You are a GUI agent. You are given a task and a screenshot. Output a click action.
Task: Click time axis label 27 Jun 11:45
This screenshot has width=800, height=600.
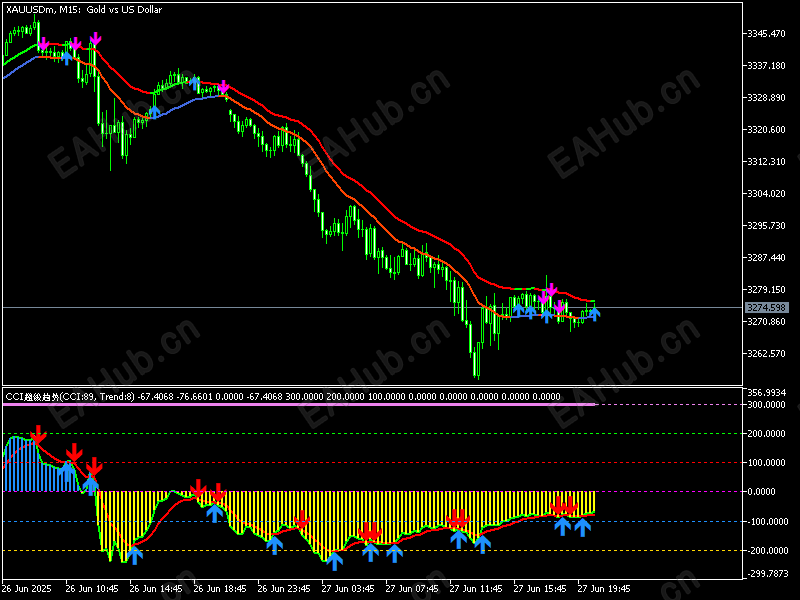point(476,588)
